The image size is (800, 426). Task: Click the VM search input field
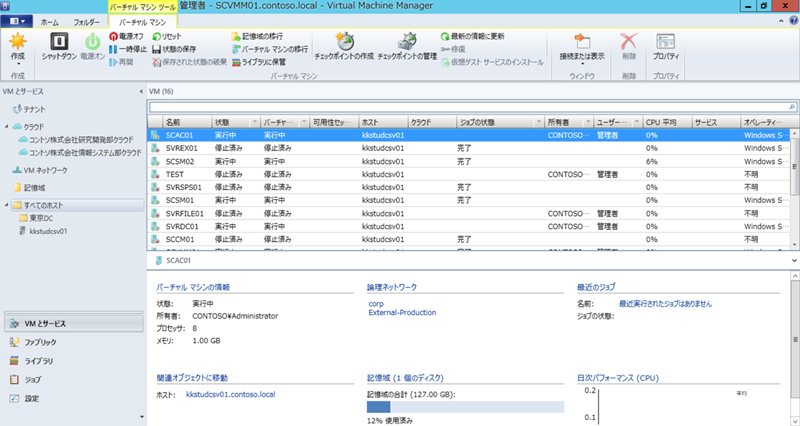tap(468, 107)
